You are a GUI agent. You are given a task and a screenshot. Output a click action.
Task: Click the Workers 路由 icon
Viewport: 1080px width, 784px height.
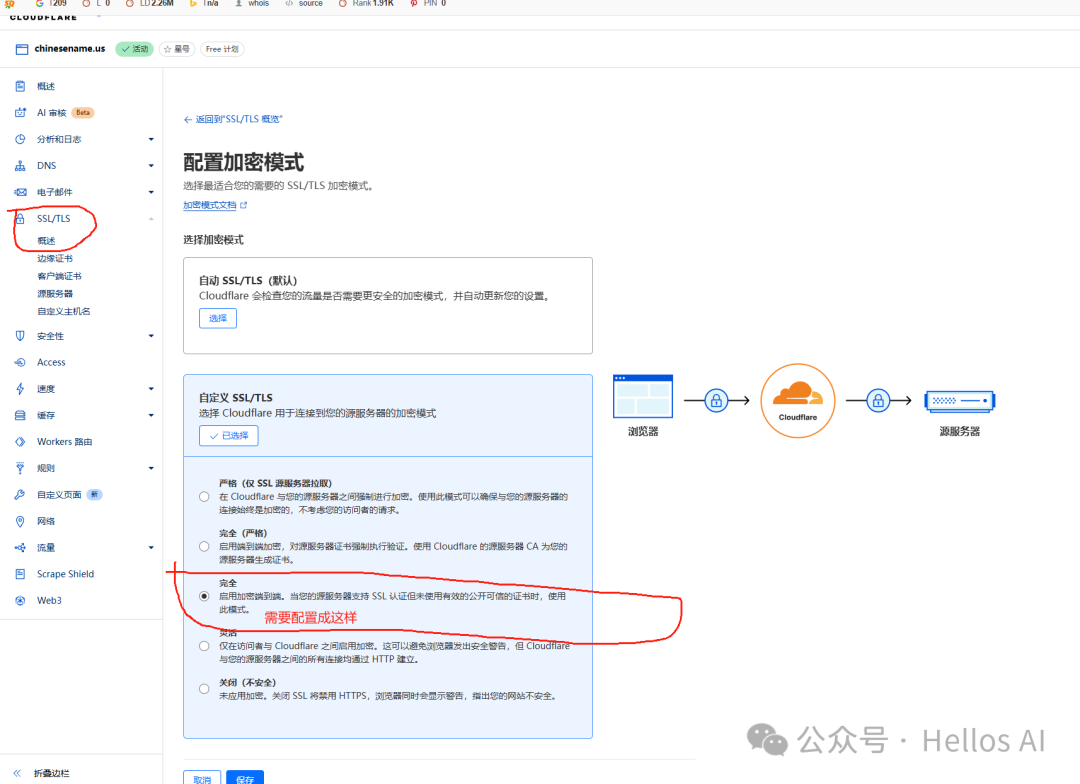pyautogui.click(x=20, y=441)
